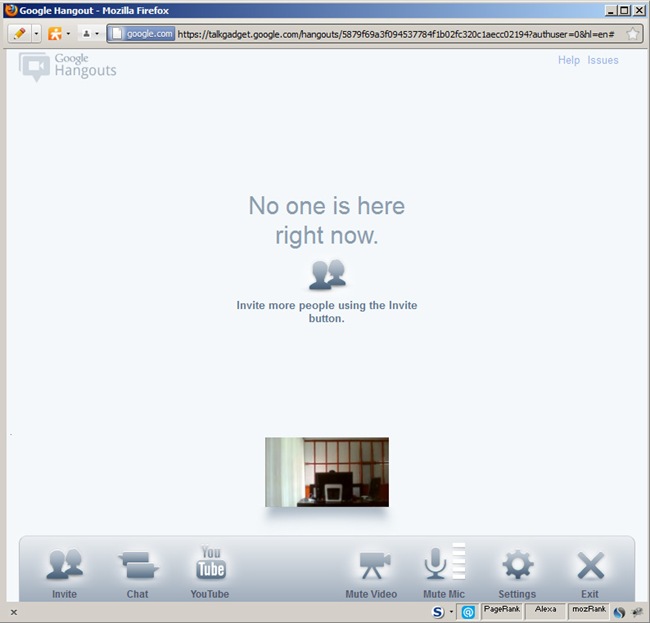
Task: Launch the YouTube sharing icon
Action: point(211,562)
